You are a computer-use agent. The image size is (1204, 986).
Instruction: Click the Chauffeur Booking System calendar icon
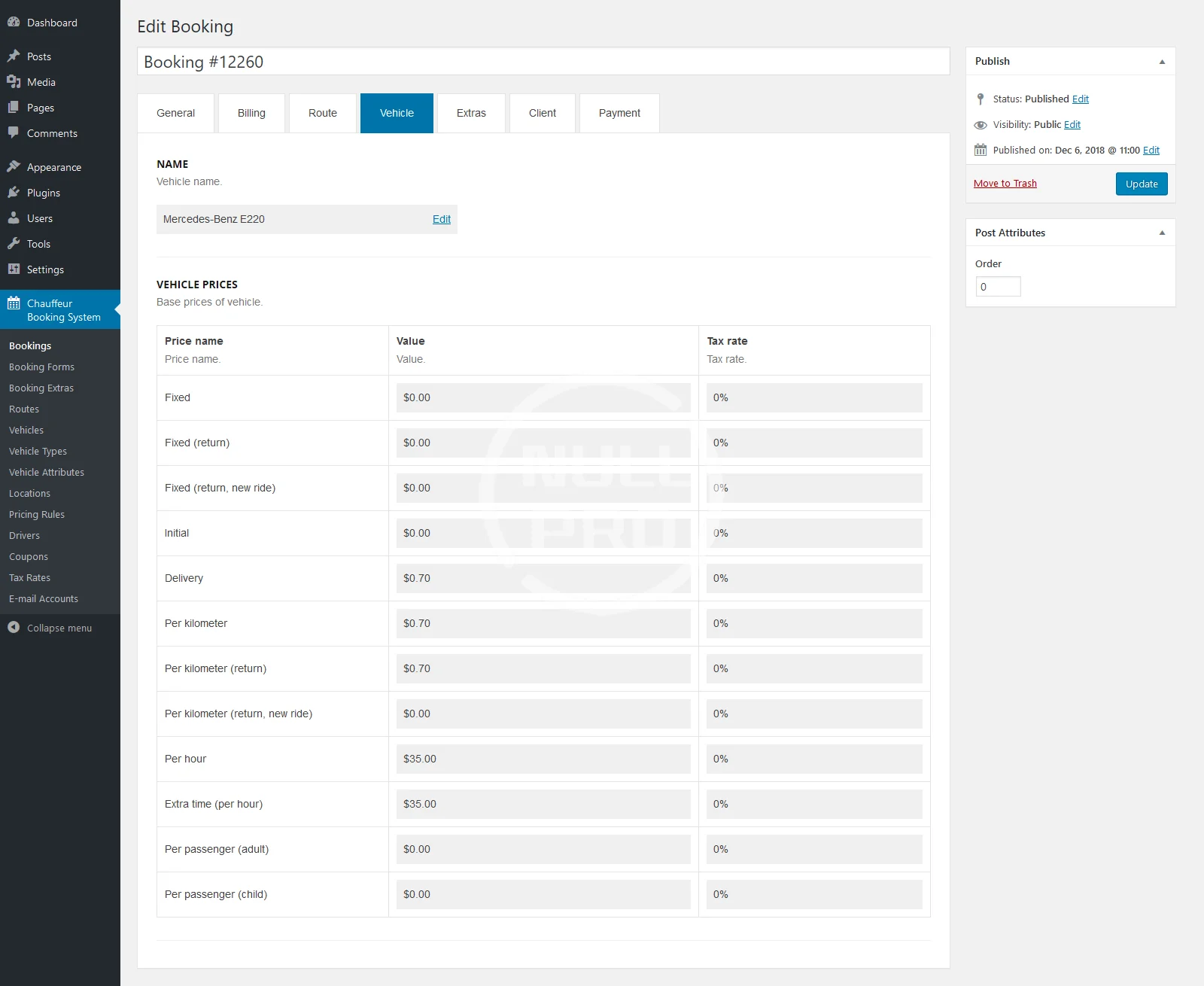pyautogui.click(x=14, y=303)
